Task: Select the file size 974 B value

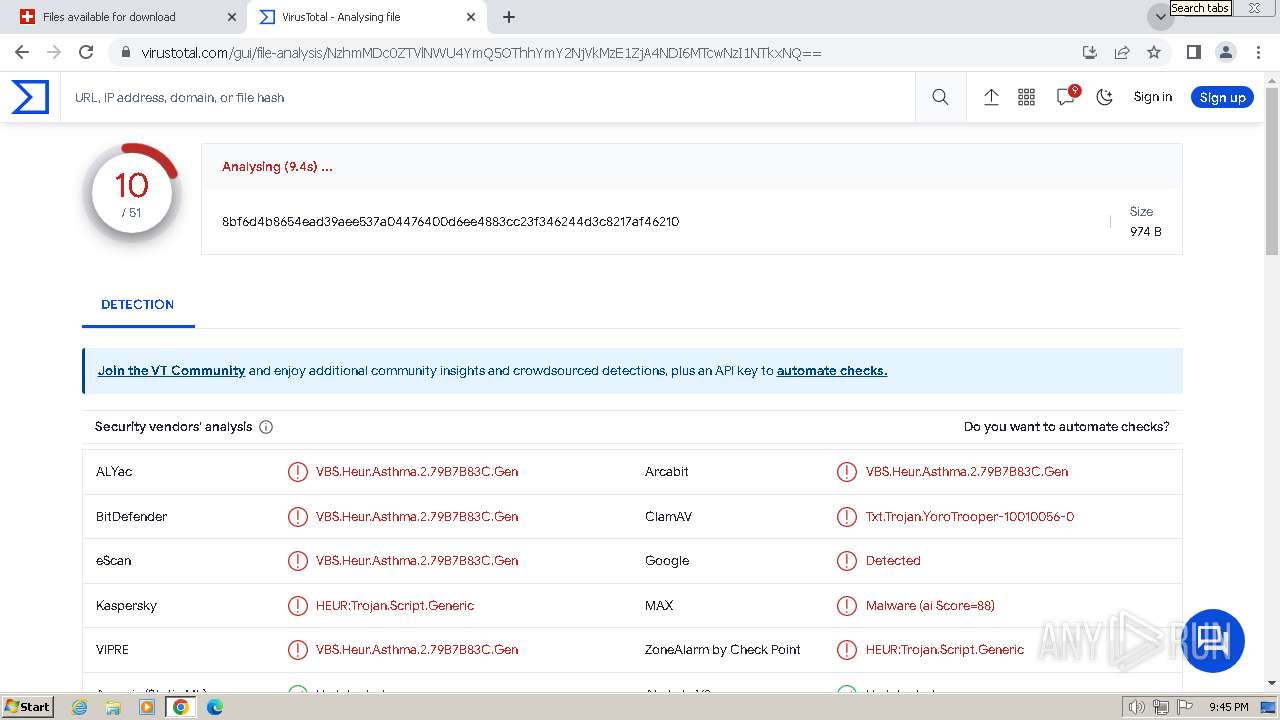Action: 1146,232
